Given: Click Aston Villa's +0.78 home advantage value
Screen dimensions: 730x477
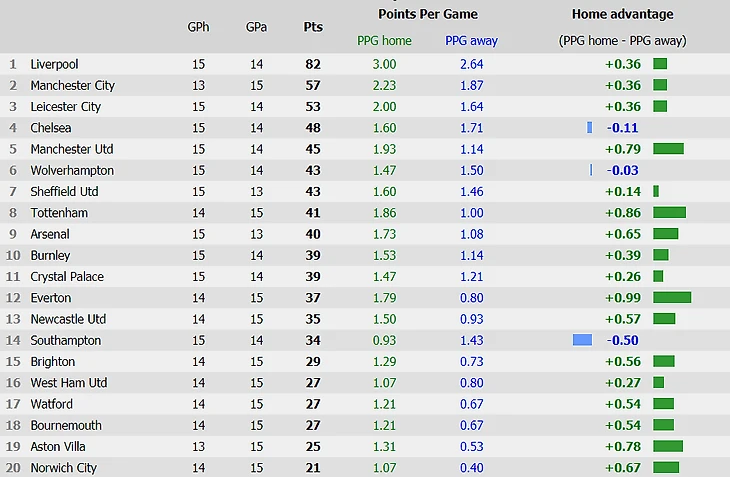Looking at the screenshot, I should (x=625, y=447).
